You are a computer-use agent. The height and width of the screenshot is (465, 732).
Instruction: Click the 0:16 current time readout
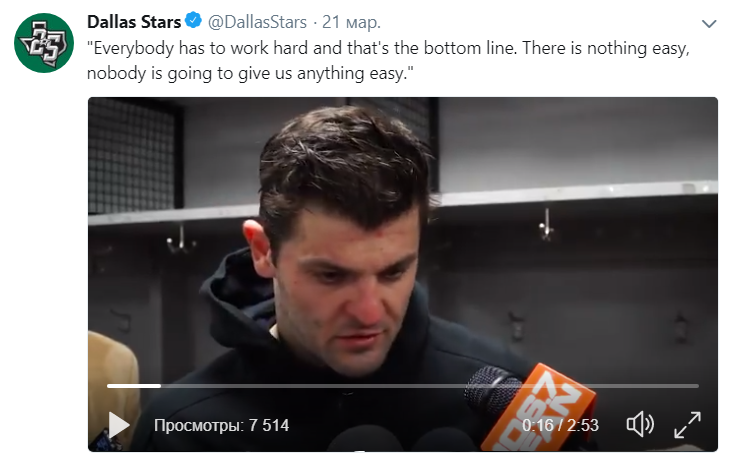pyautogui.click(x=537, y=425)
